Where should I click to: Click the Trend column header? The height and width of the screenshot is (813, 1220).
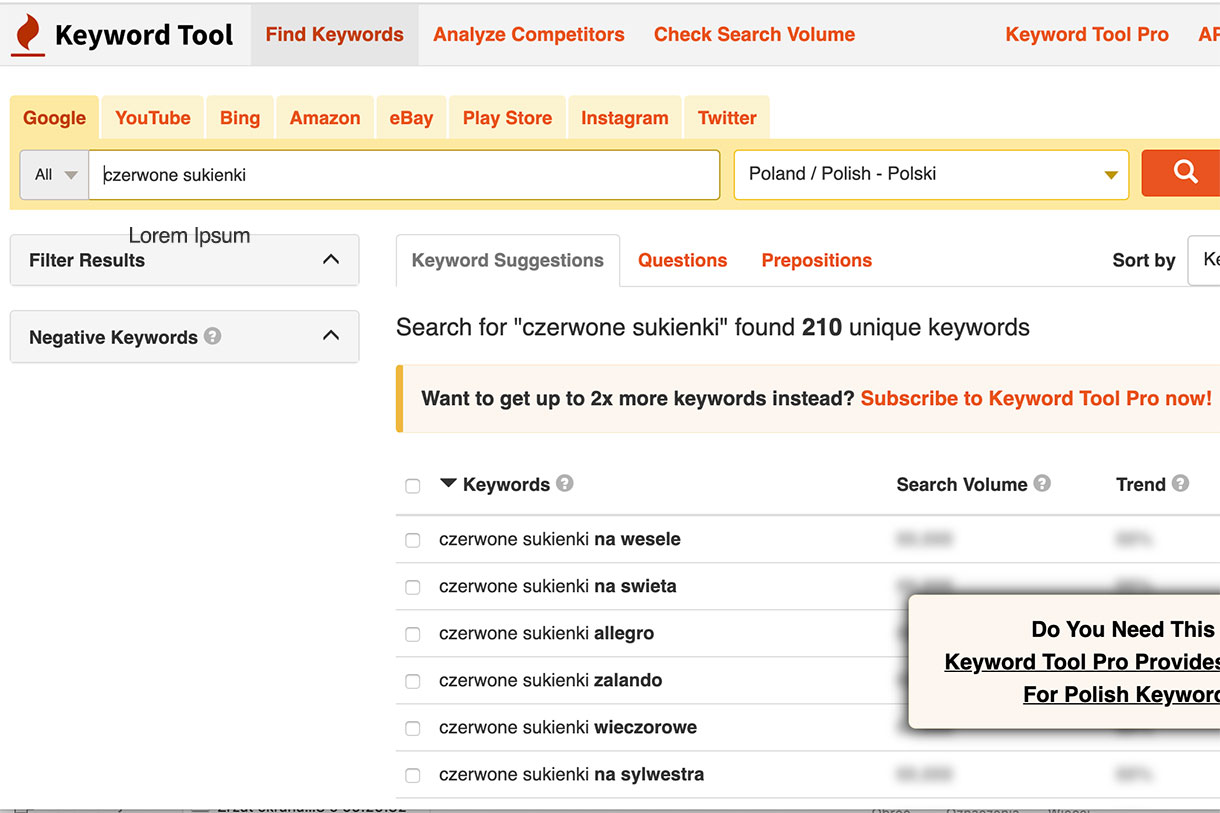[x=1141, y=484]
